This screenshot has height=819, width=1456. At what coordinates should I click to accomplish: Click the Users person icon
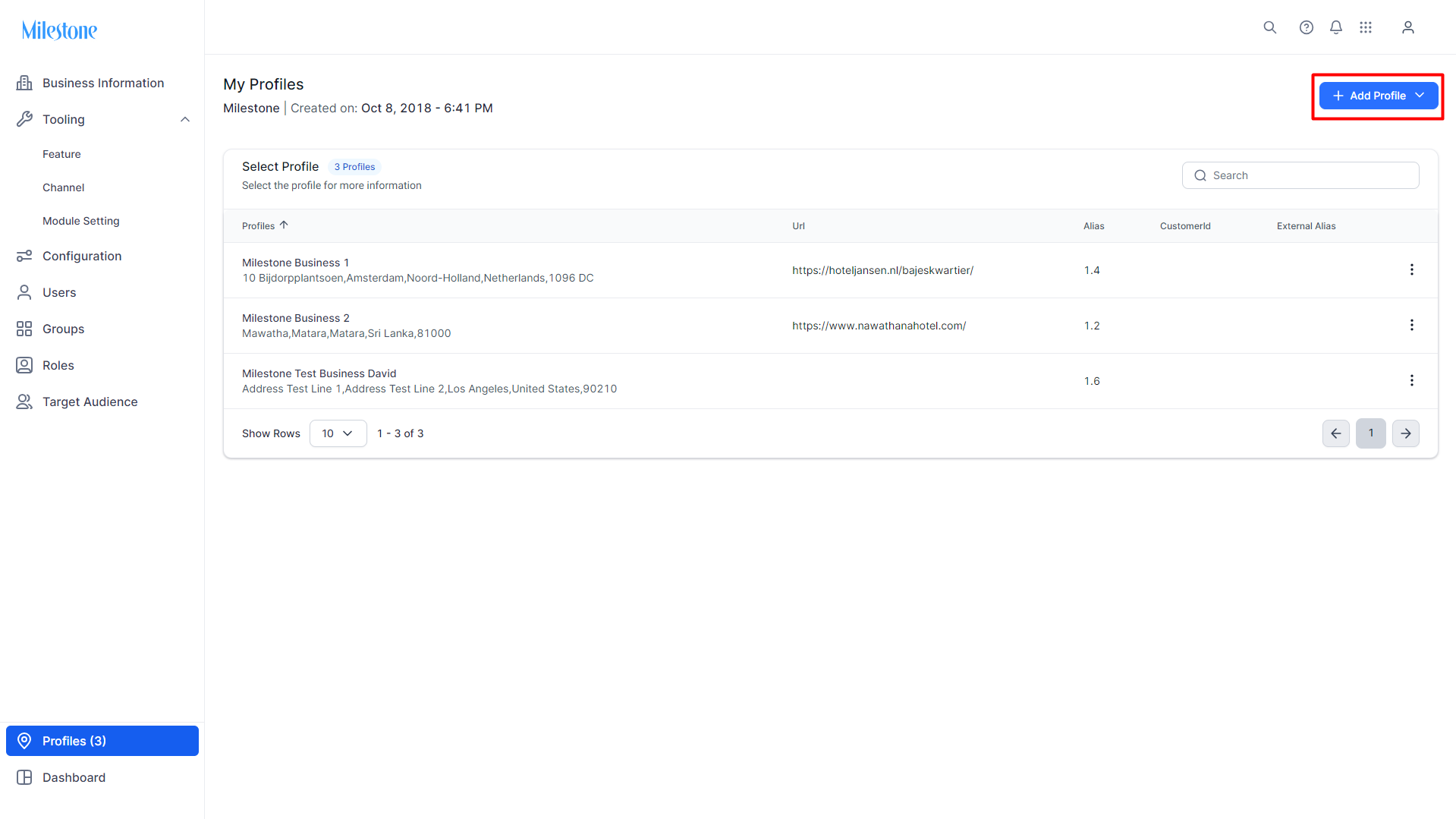(x=24, y=292)
